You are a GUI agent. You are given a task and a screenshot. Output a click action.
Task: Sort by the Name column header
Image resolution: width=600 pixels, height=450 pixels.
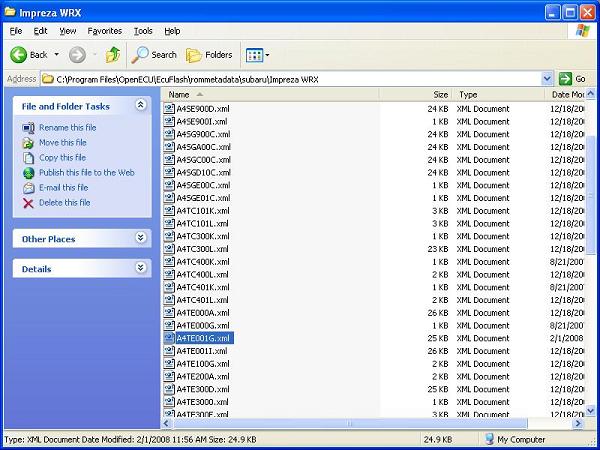pos(270,94)
